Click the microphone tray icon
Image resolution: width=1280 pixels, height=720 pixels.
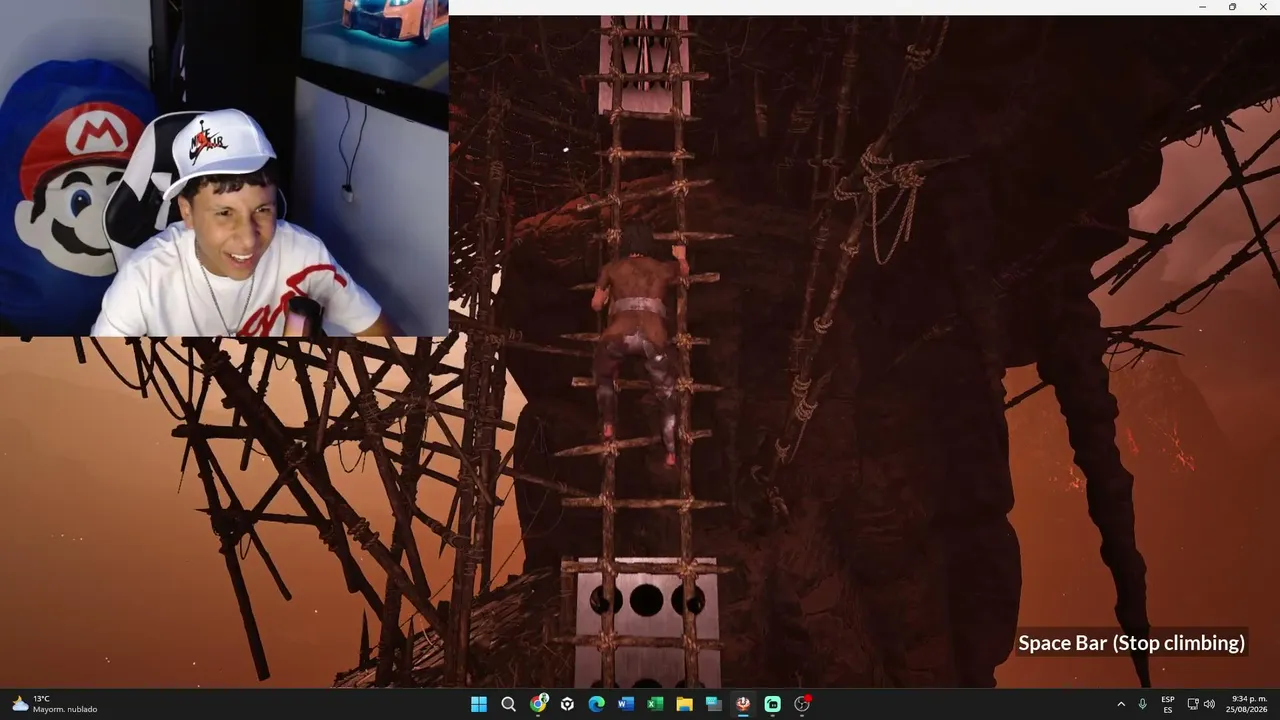coord(1142,704)
